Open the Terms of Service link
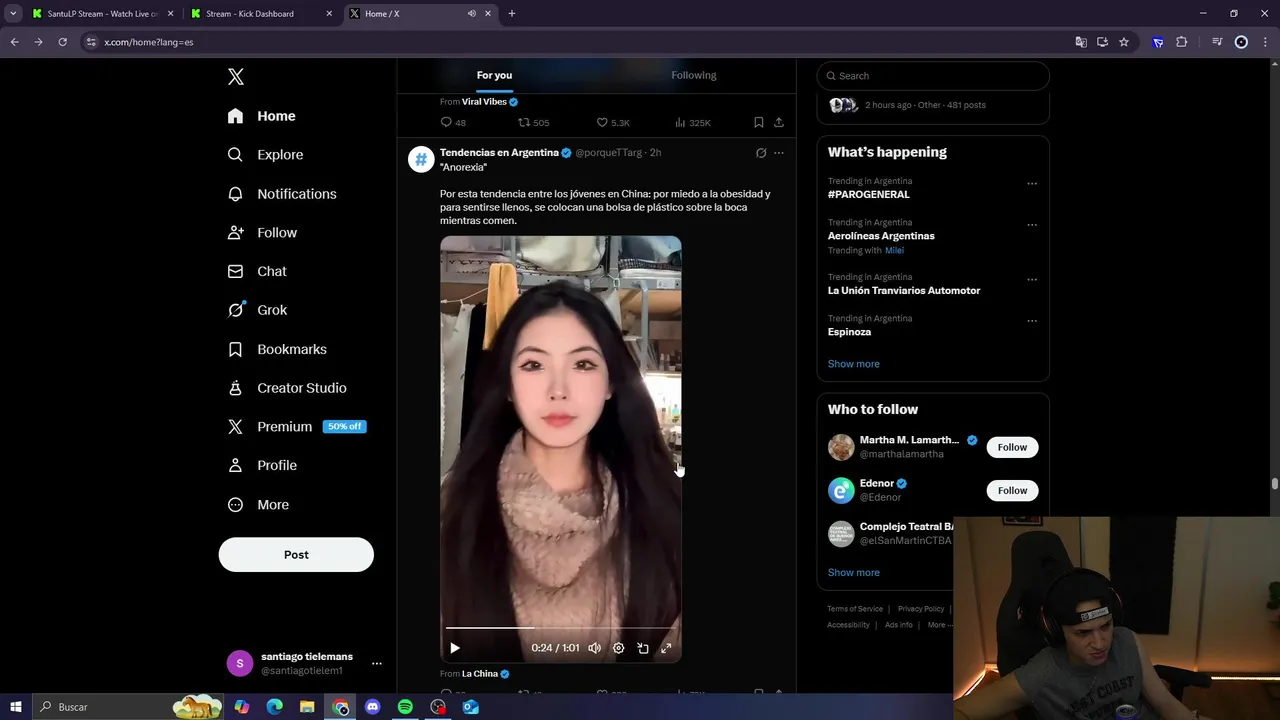 [x=855, y=609]
